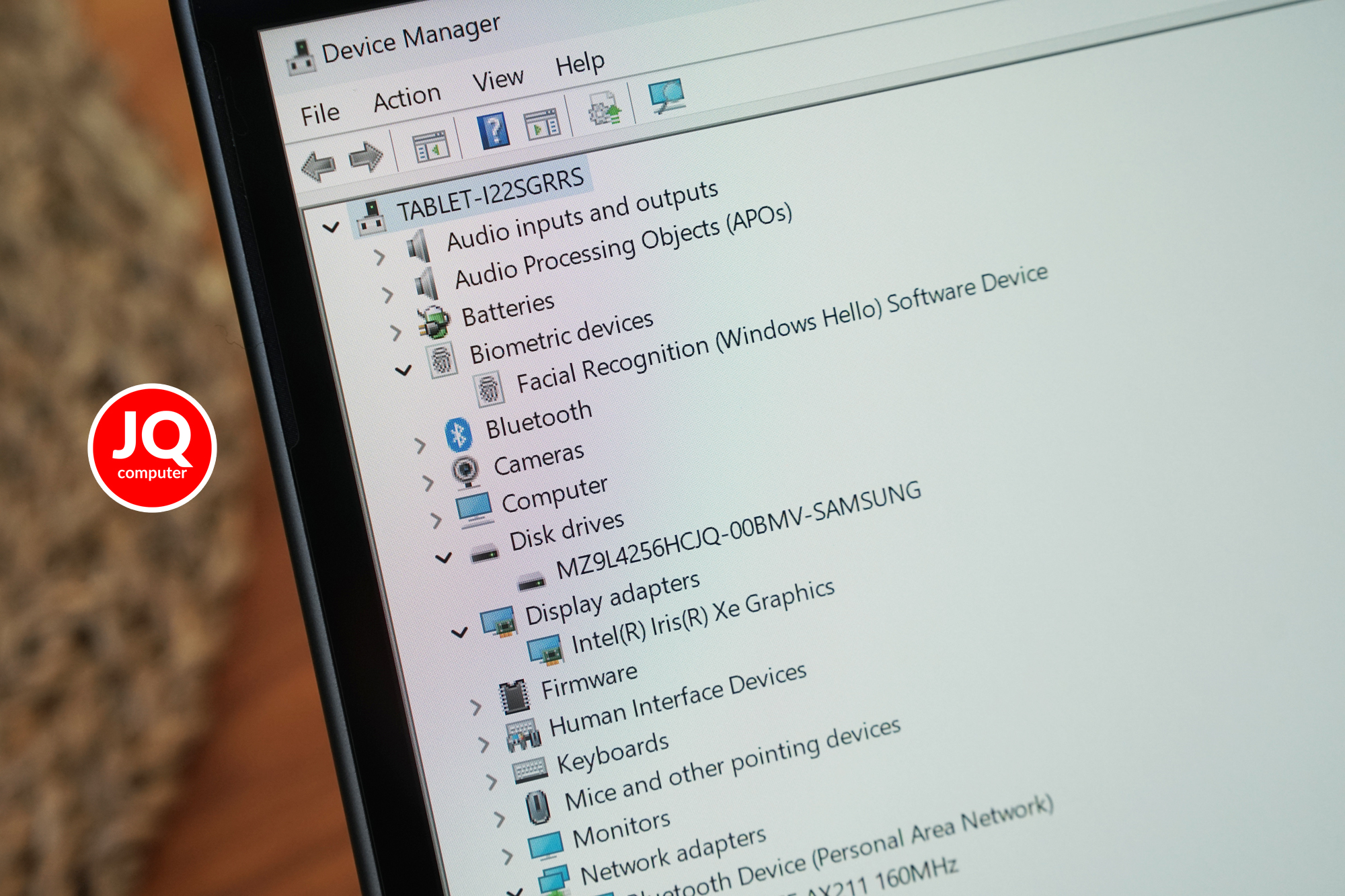The height and width of the screenshot is (896, 1345).
Task: Open the Help menu
Action: (580, 65)
